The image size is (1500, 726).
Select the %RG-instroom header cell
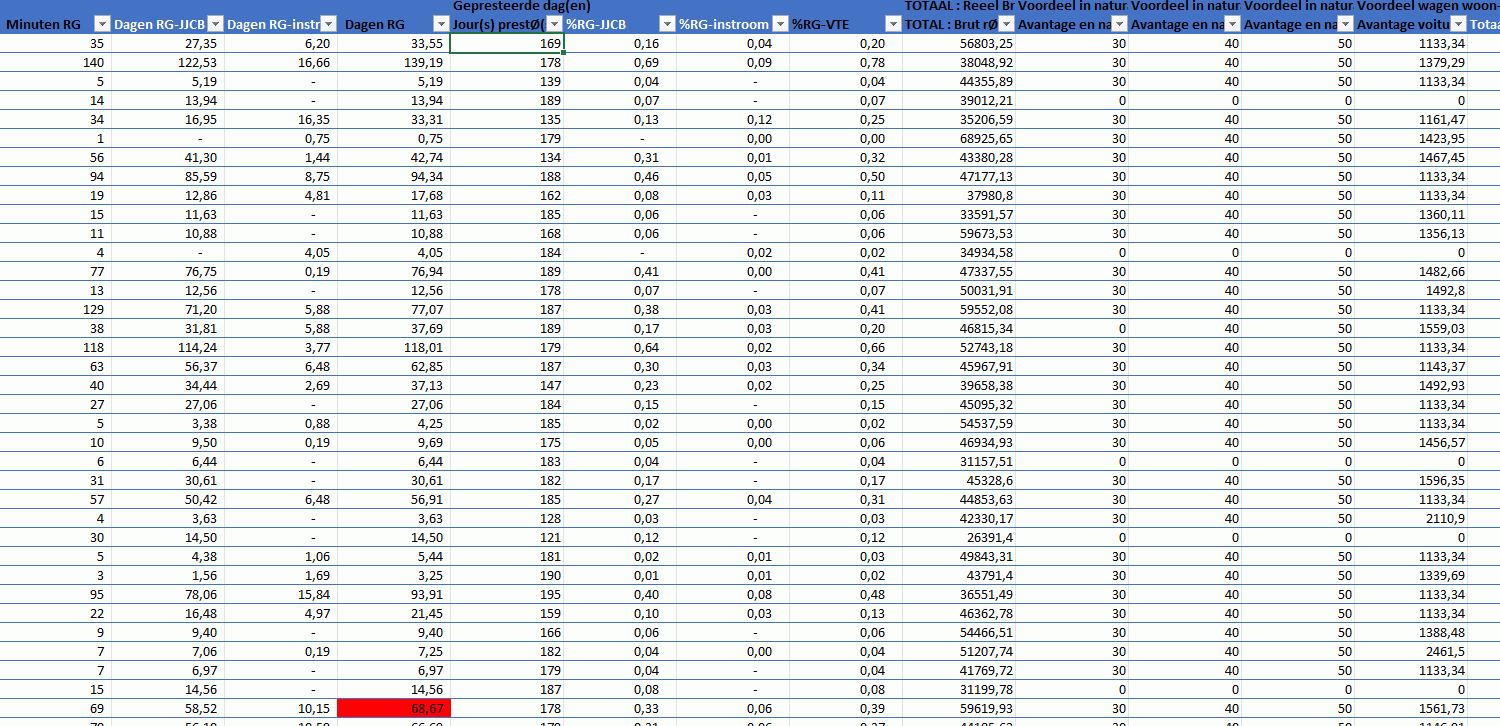(x=733, y=24)
